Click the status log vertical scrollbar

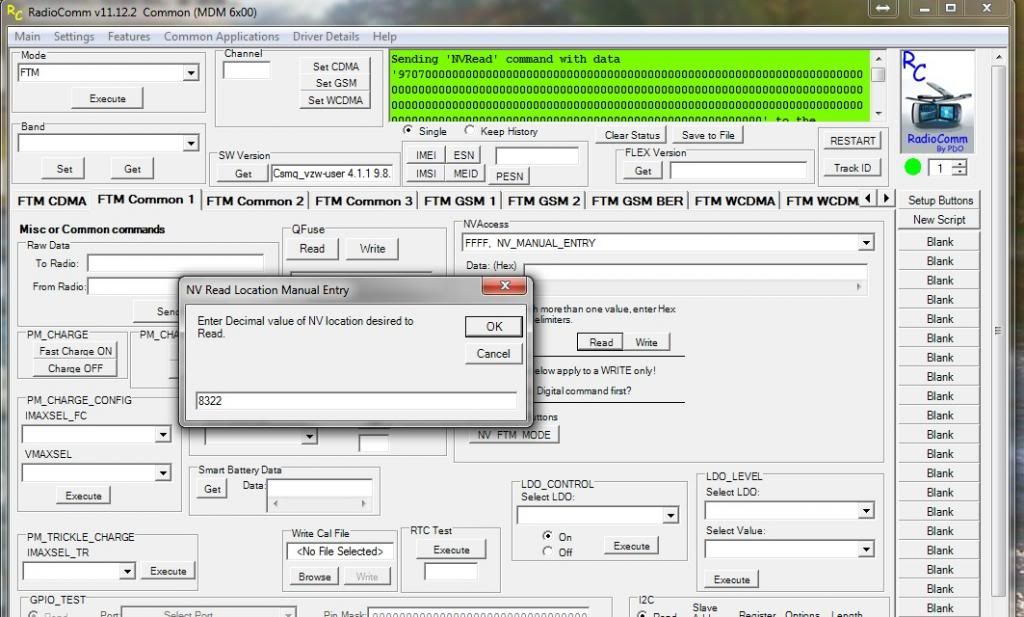click(x=878, y=86)
